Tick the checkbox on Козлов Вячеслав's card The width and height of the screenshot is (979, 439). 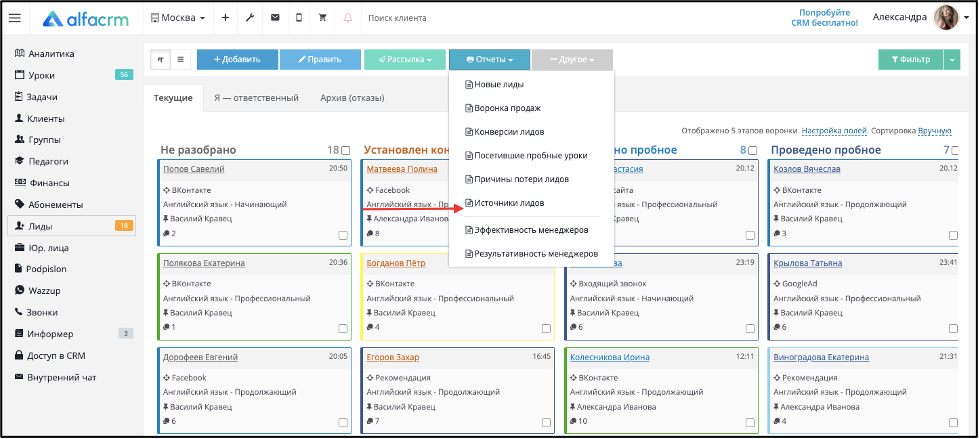pyautogui.click(x=953, y=235)
